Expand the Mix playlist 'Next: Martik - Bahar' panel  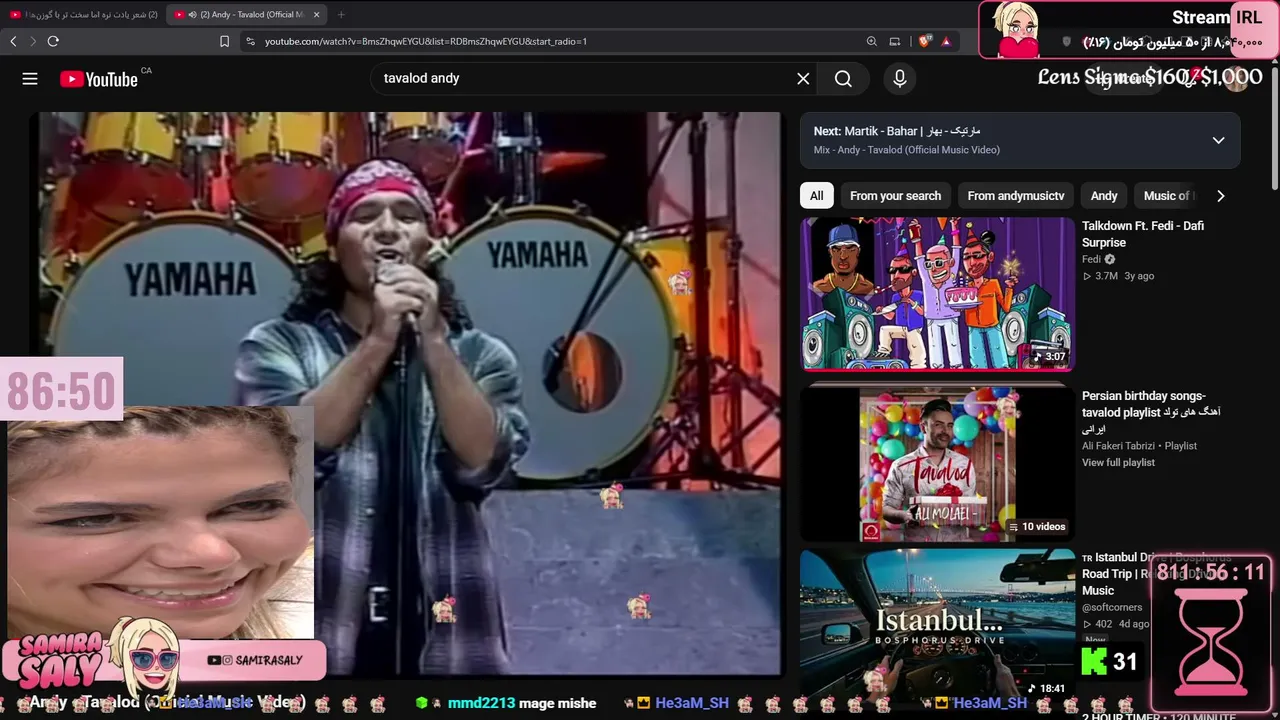click(x=1218, y=140)
